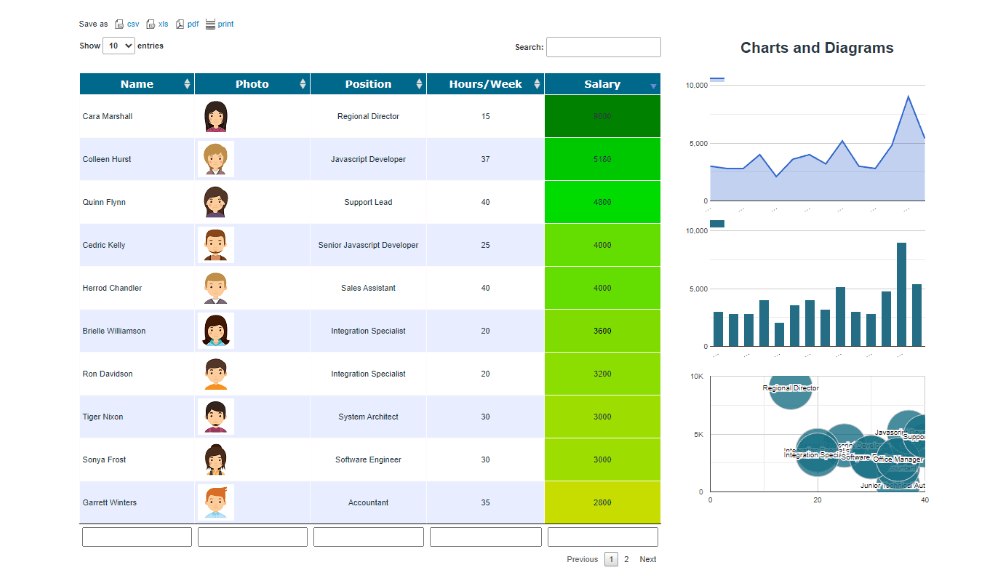1003x580 pixels.
Task: Click the Previous pagination link
Action: (x=582, y=560)
